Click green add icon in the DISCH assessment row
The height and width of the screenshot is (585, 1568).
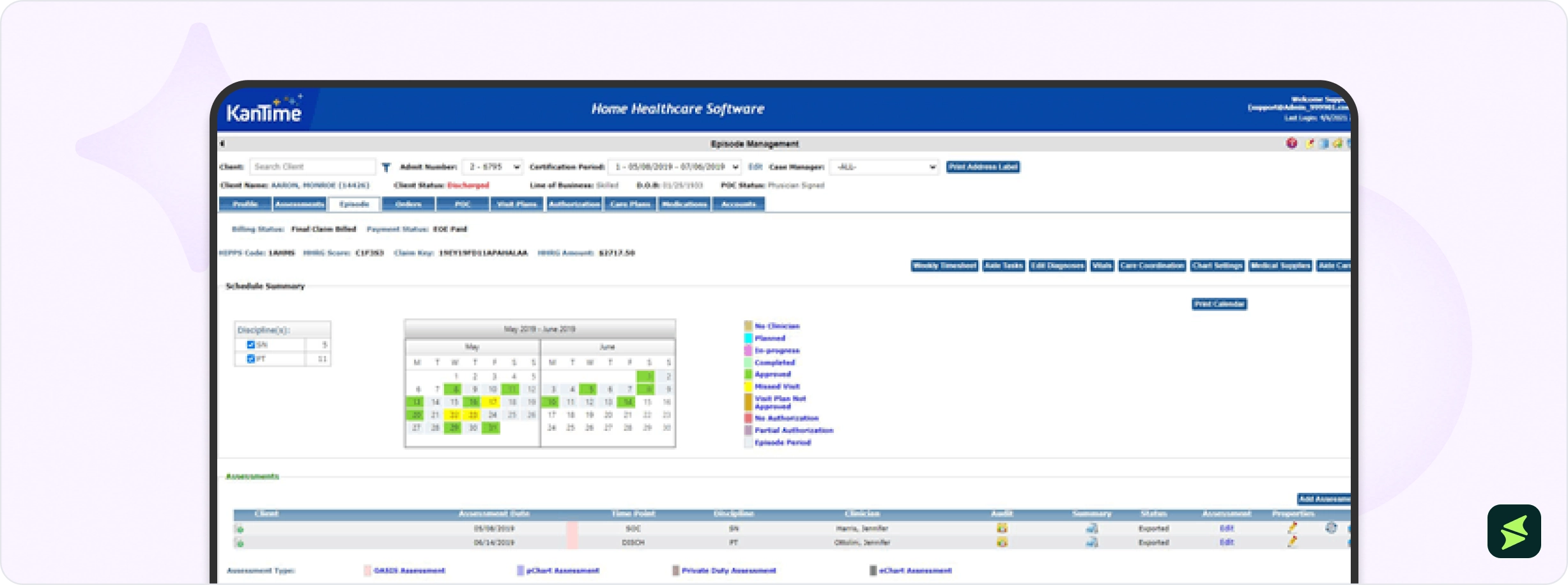point(240,543)
